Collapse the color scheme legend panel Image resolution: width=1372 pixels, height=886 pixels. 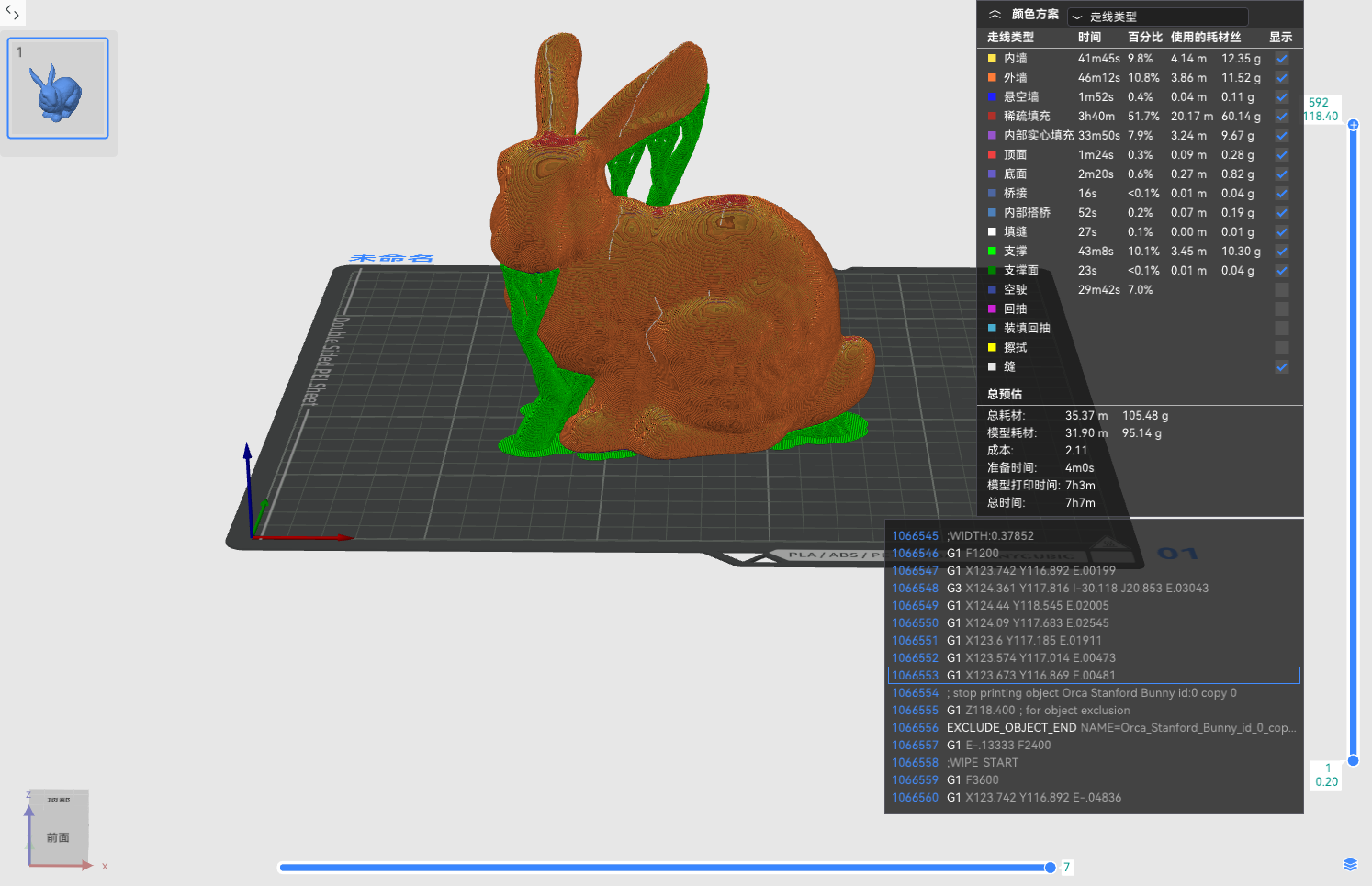(x=995, y=15)
